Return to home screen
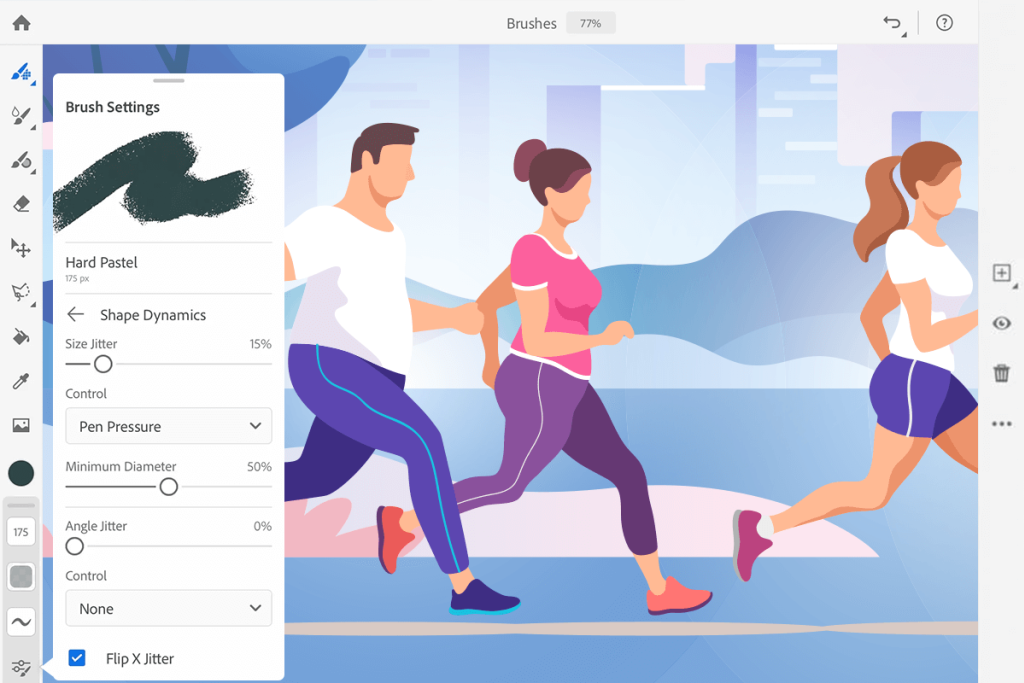1024x683 pixels. click(20, 21)
